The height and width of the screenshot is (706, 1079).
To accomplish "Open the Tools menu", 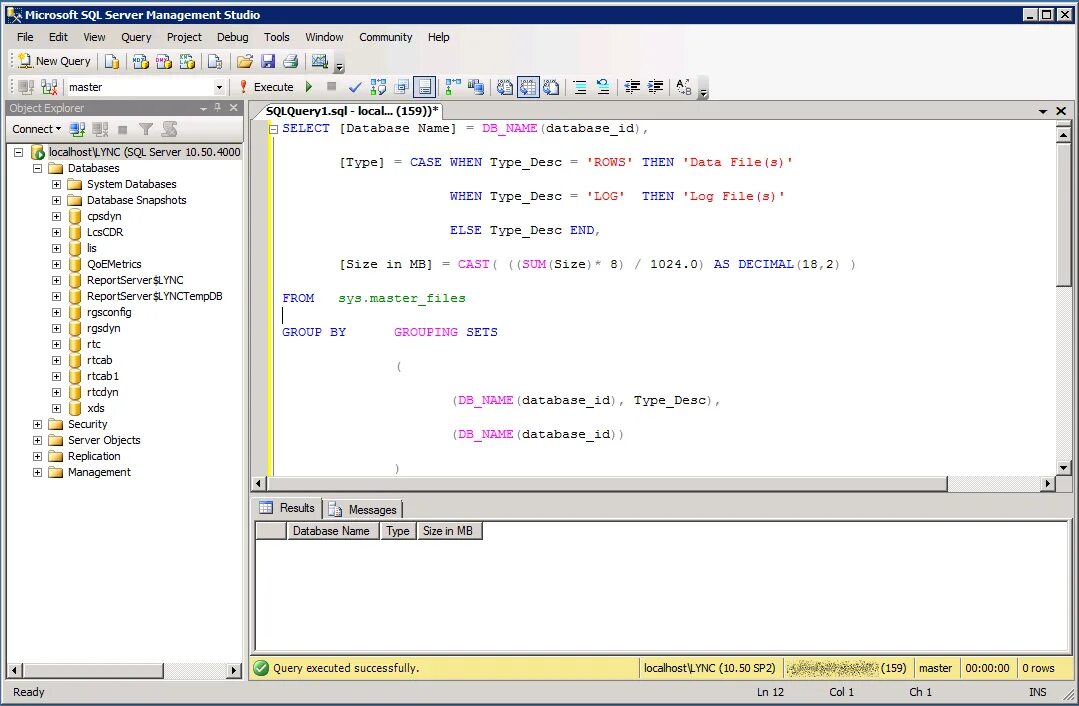I will [x=277, y=37].
